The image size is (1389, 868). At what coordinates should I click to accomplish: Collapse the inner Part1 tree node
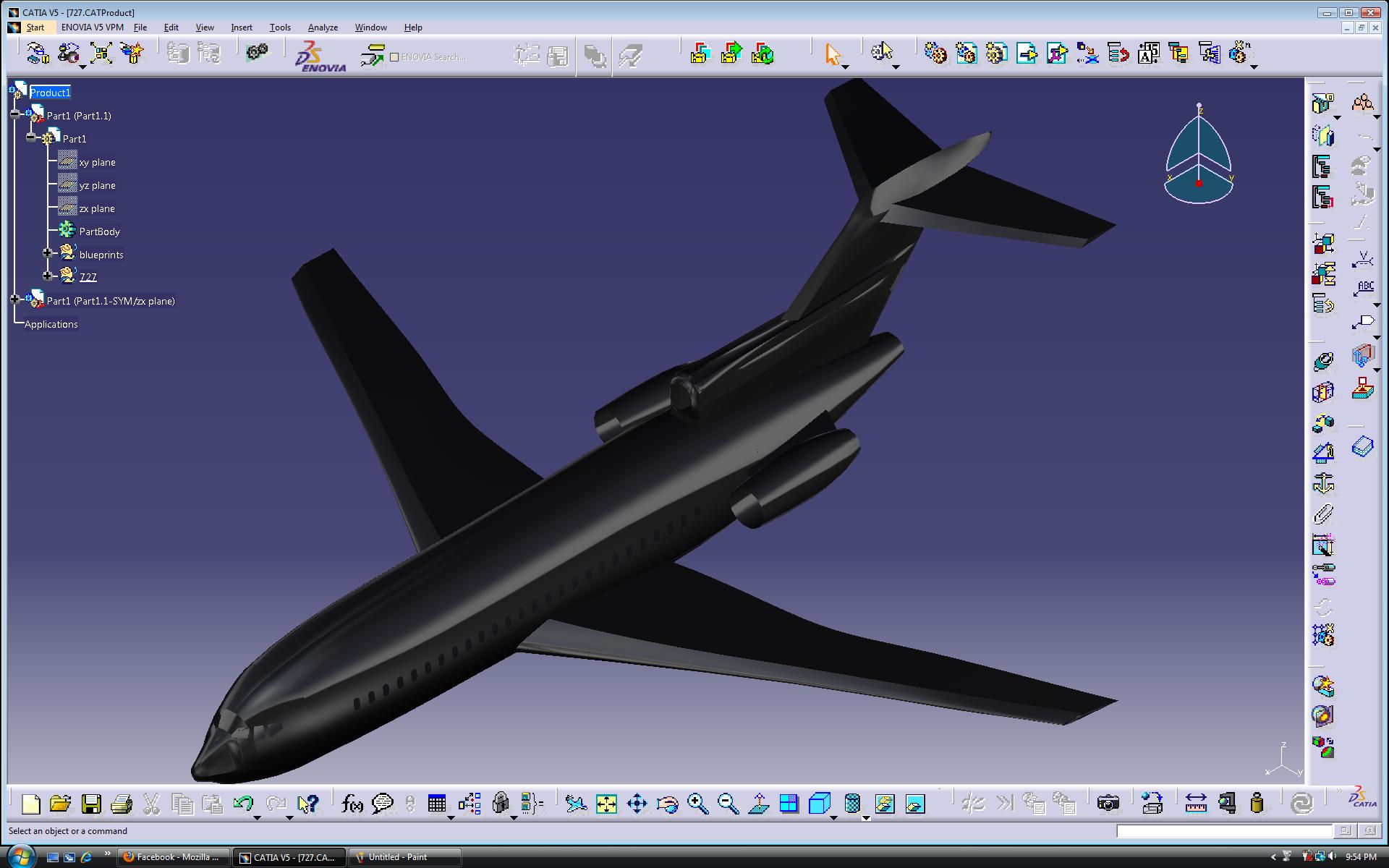[x=30, y=137]
